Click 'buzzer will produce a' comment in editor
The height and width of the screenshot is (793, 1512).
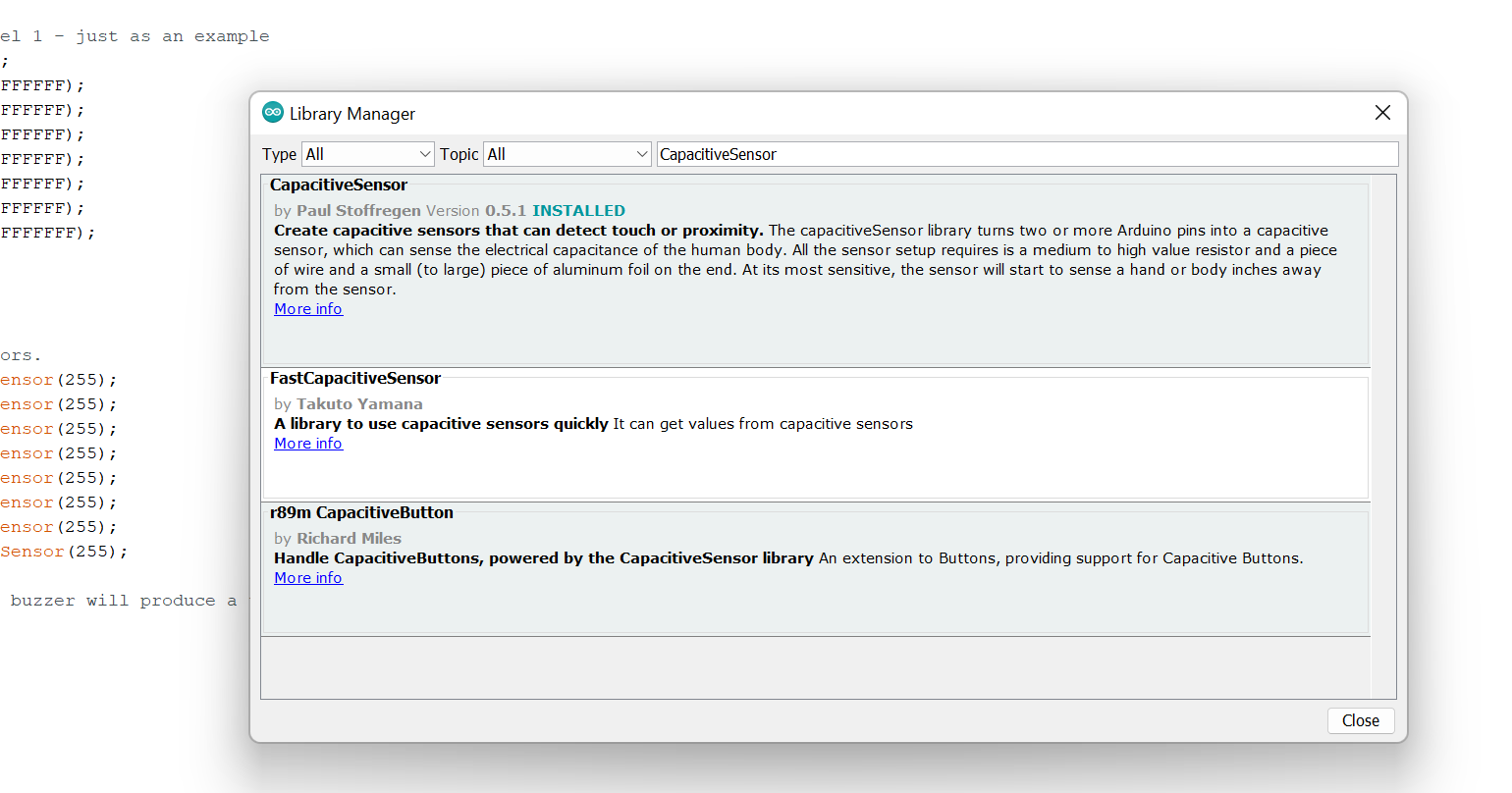pos(124,601)
